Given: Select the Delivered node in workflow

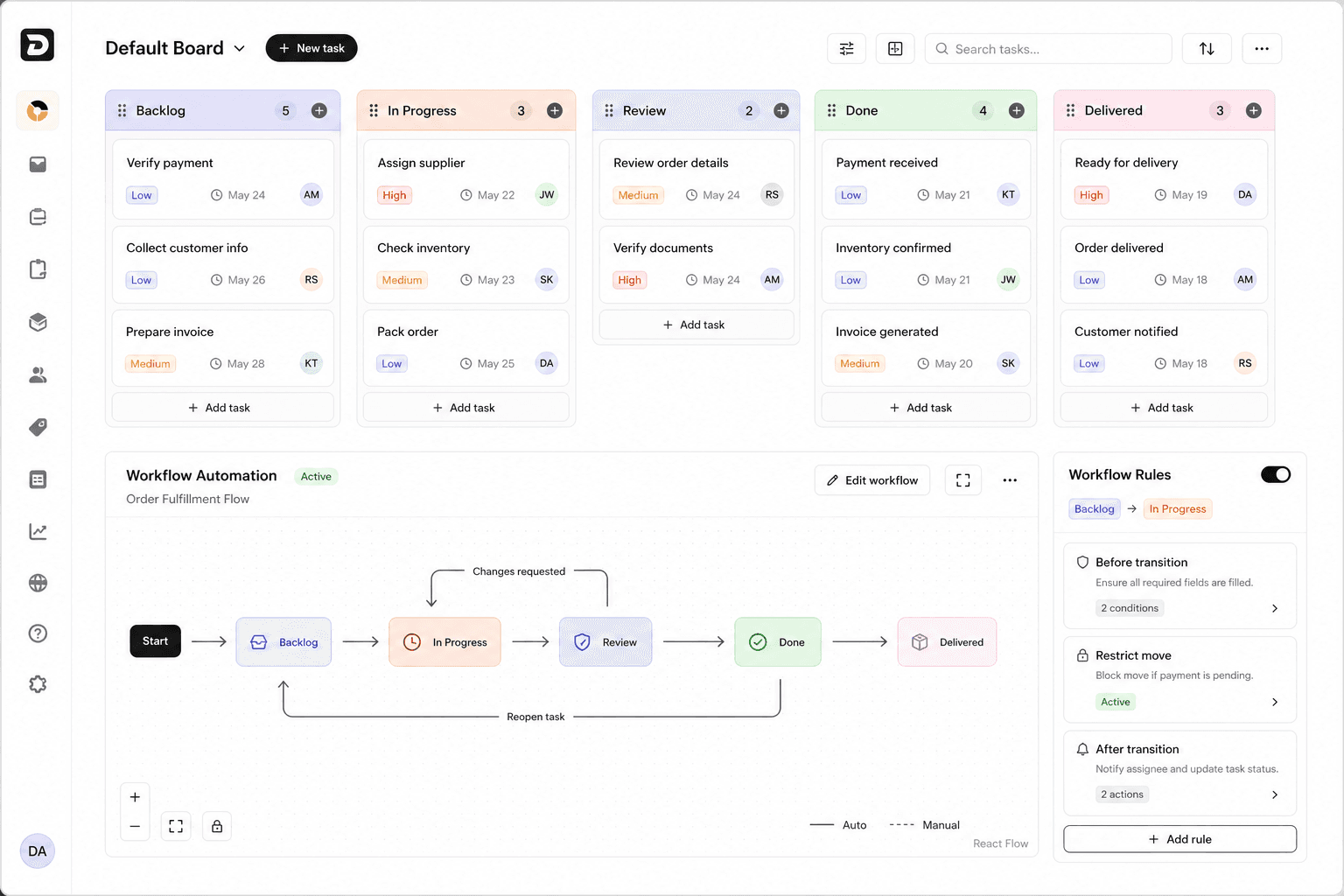Looking at the screenshot, I should click(947, 642).
